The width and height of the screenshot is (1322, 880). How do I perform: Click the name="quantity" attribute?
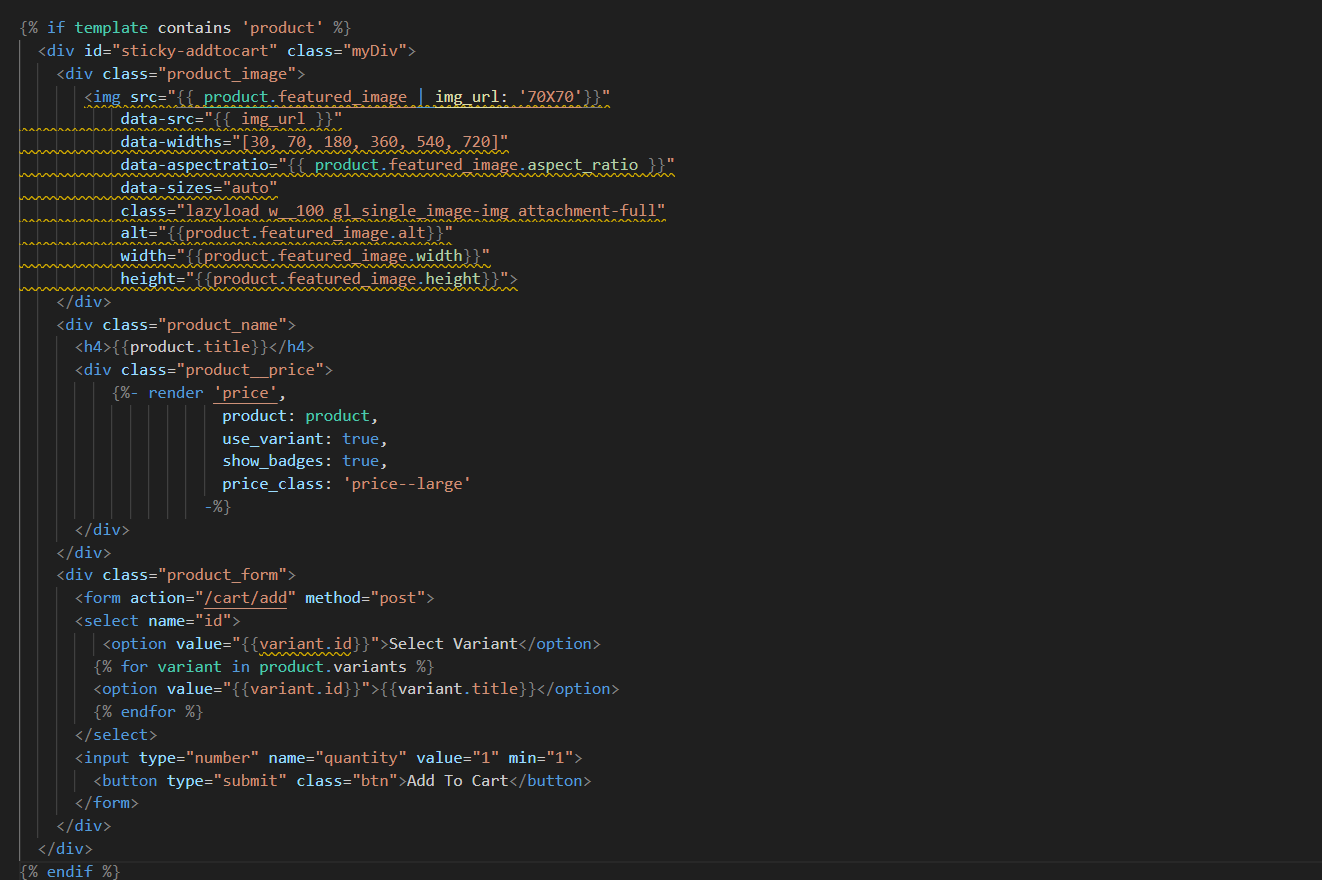coord(337,758)
